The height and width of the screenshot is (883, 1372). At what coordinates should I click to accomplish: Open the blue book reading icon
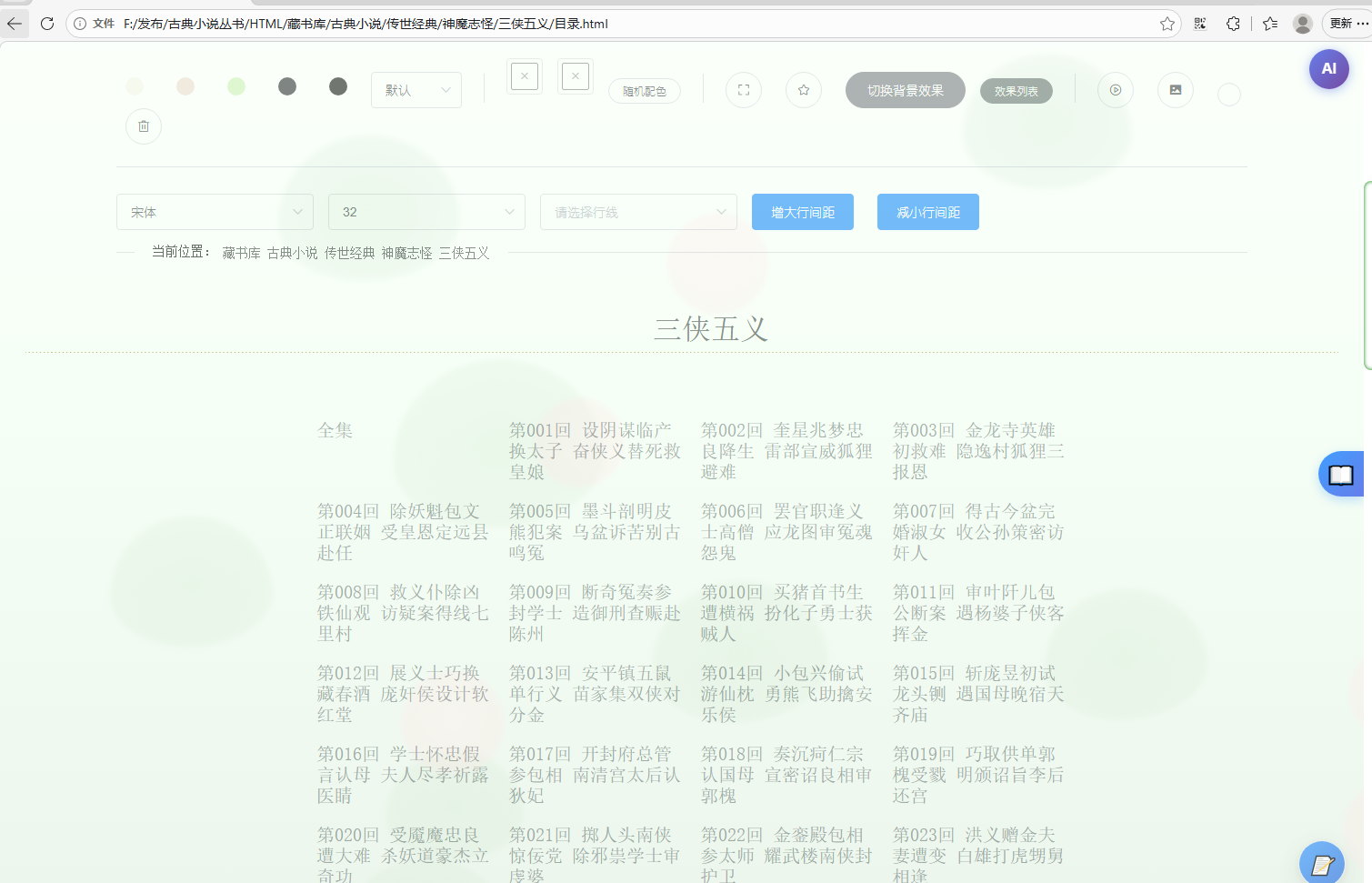[x=1341, y=474]
